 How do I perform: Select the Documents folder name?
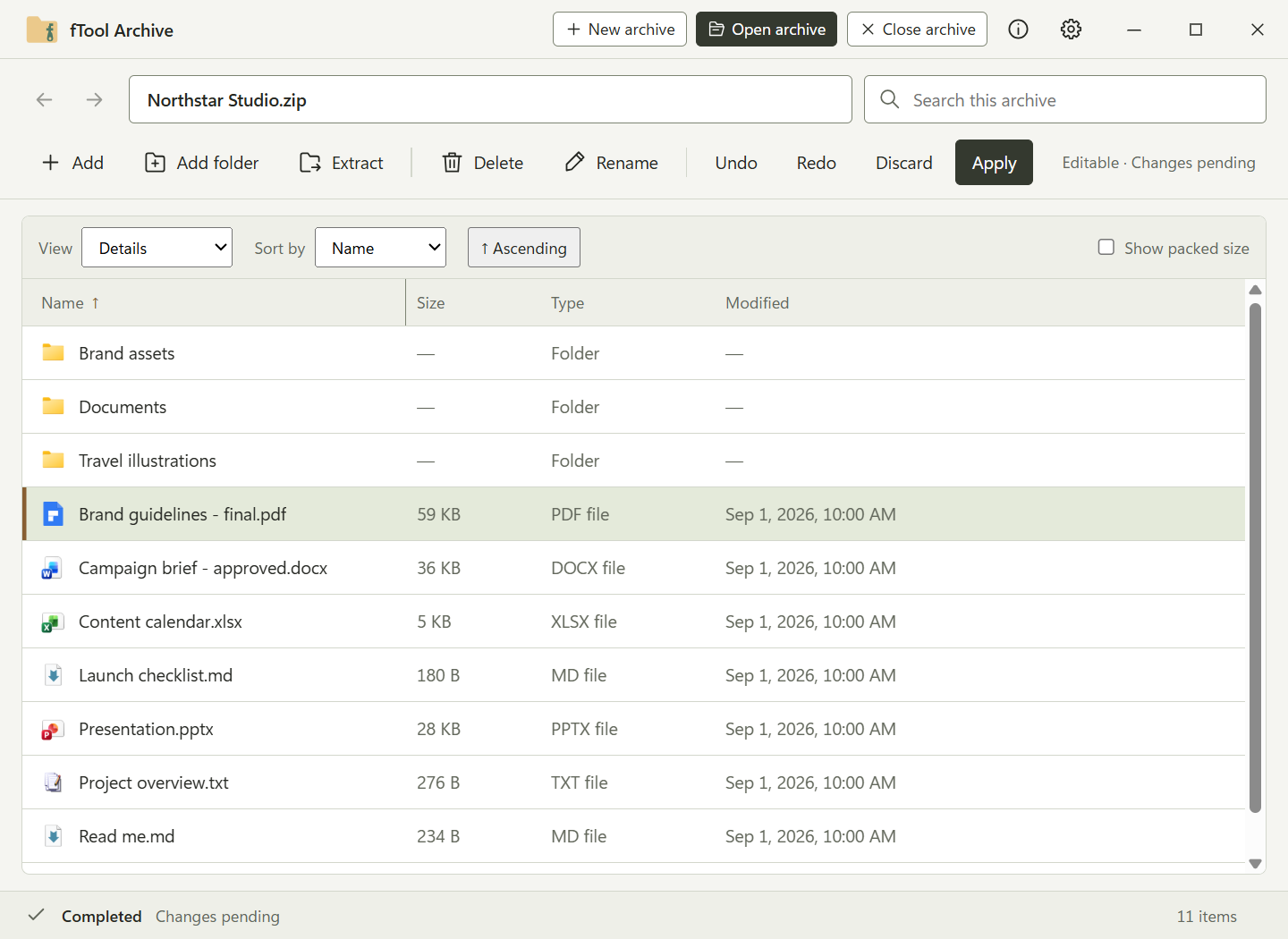(x=123, y=407)
